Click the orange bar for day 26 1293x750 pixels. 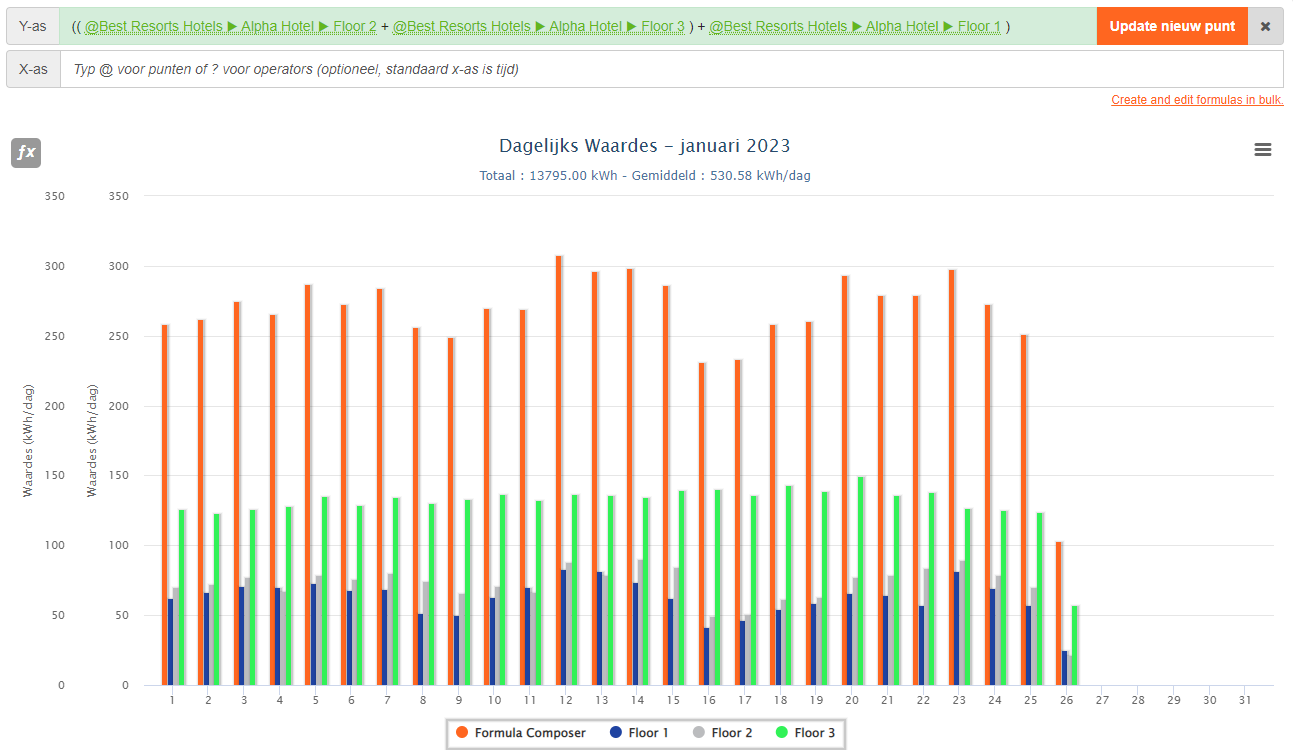[x=1058, y=615]
